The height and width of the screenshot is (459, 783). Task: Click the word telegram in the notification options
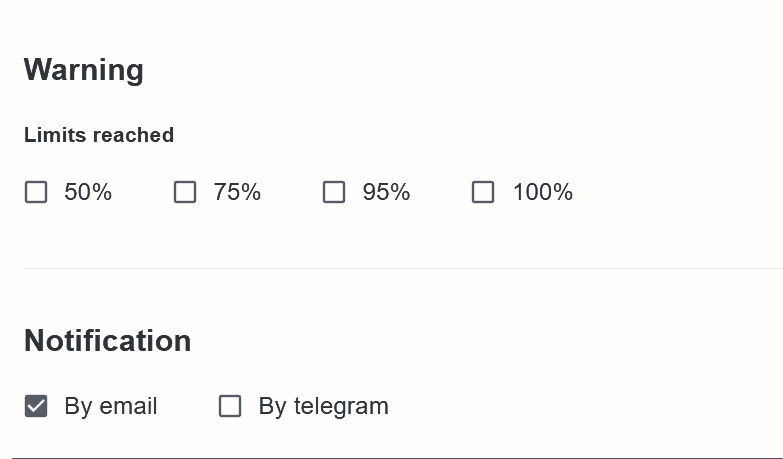click(x=341, y=407)
